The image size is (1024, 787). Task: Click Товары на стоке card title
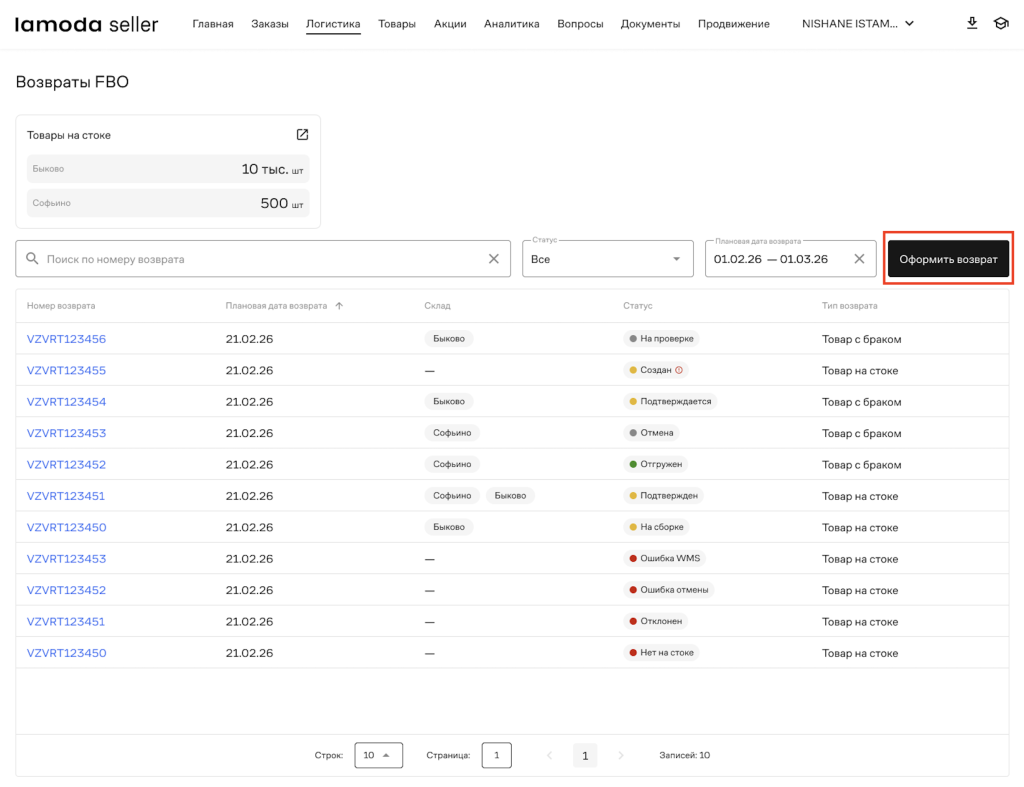pos(69,135)
